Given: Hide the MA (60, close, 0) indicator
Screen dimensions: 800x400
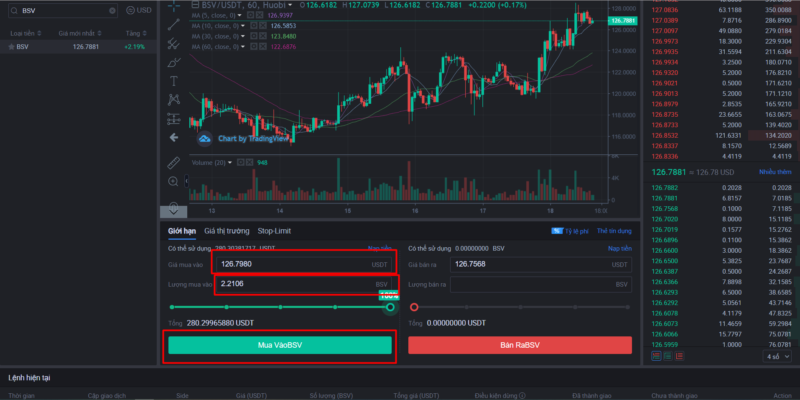Looking at the screenshot, I should point(254,47).
